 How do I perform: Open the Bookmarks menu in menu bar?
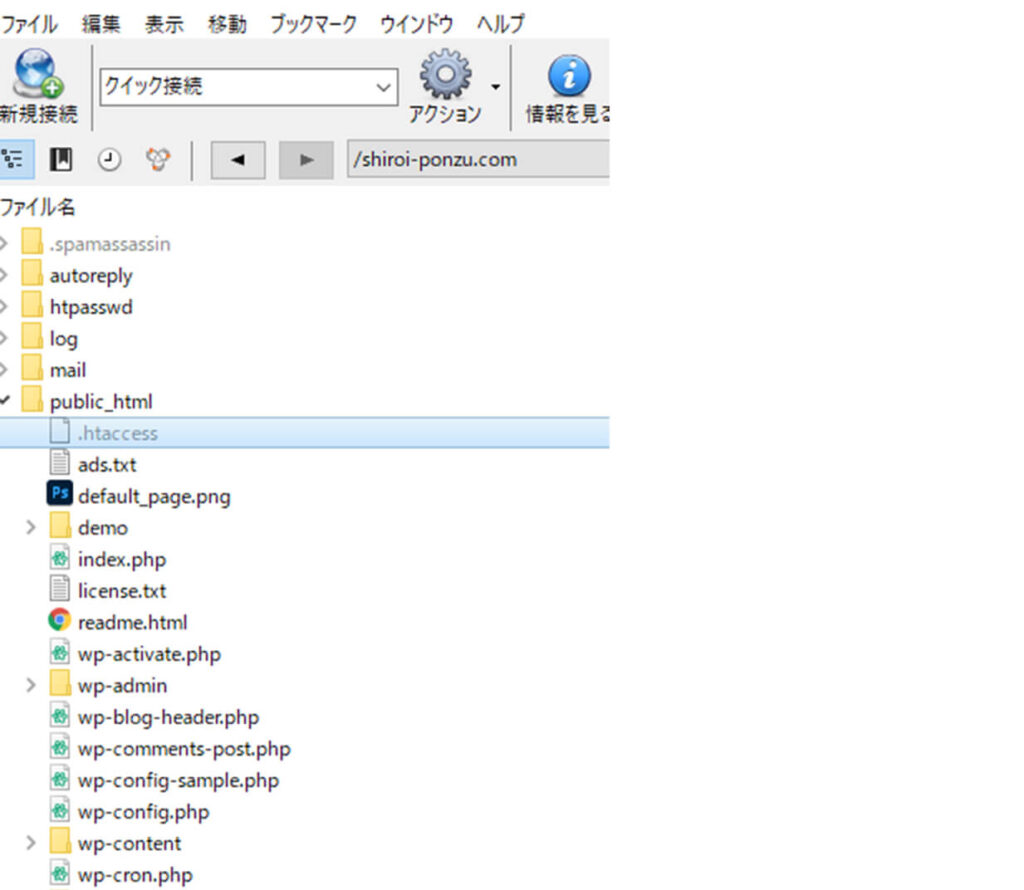click(312, 24)
